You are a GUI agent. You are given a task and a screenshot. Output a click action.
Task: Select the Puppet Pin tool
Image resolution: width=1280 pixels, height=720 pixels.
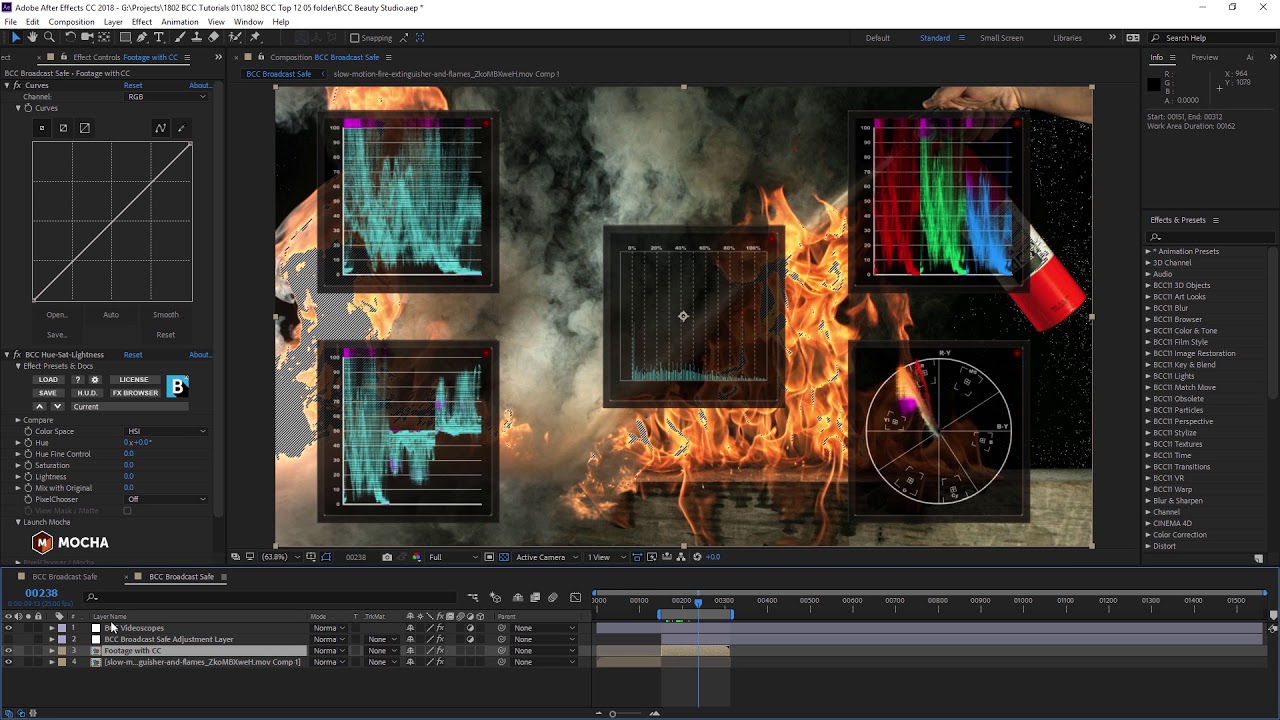(x=255, y=37)
